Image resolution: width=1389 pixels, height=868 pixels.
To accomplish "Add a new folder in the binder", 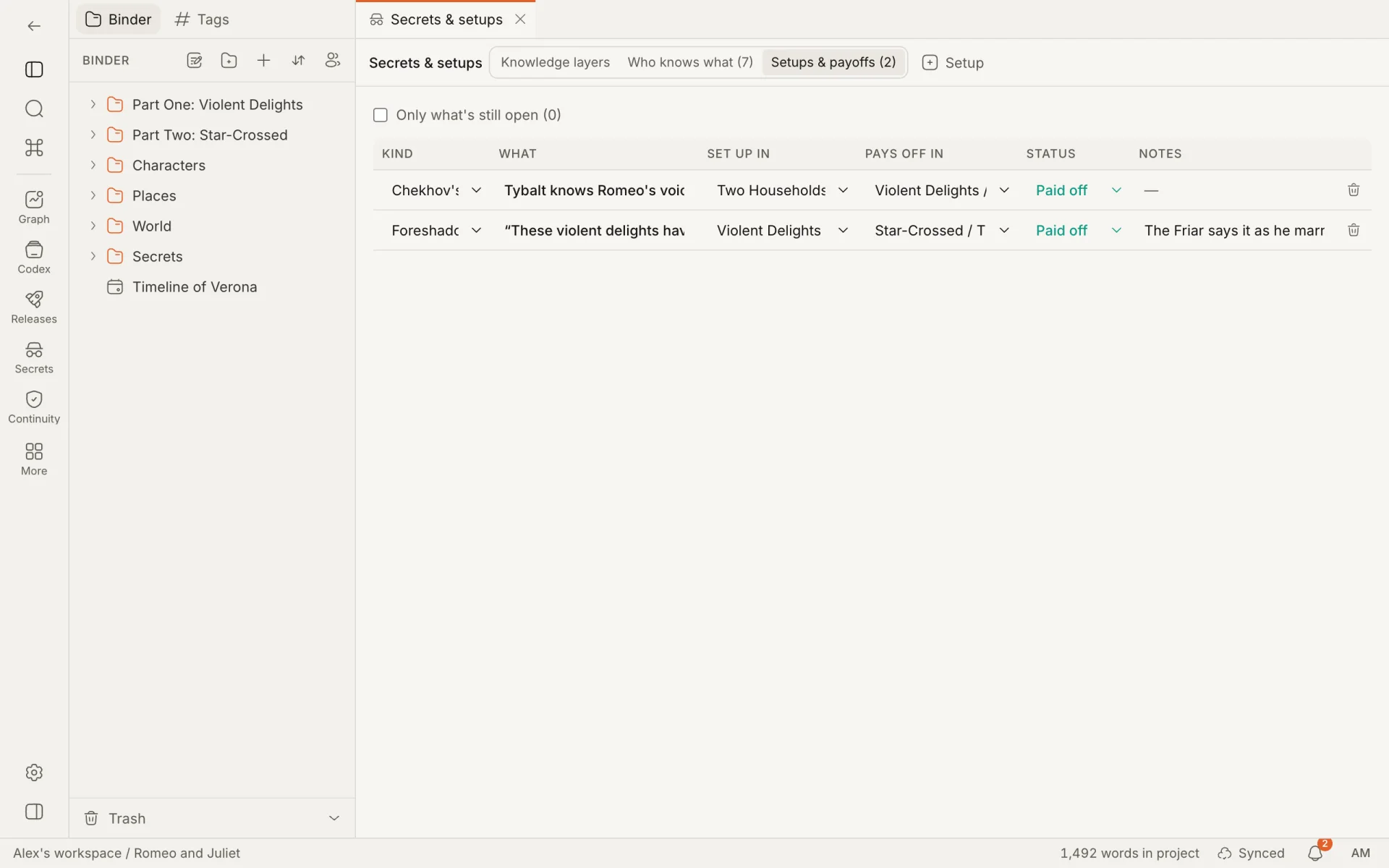I will 229,61.
